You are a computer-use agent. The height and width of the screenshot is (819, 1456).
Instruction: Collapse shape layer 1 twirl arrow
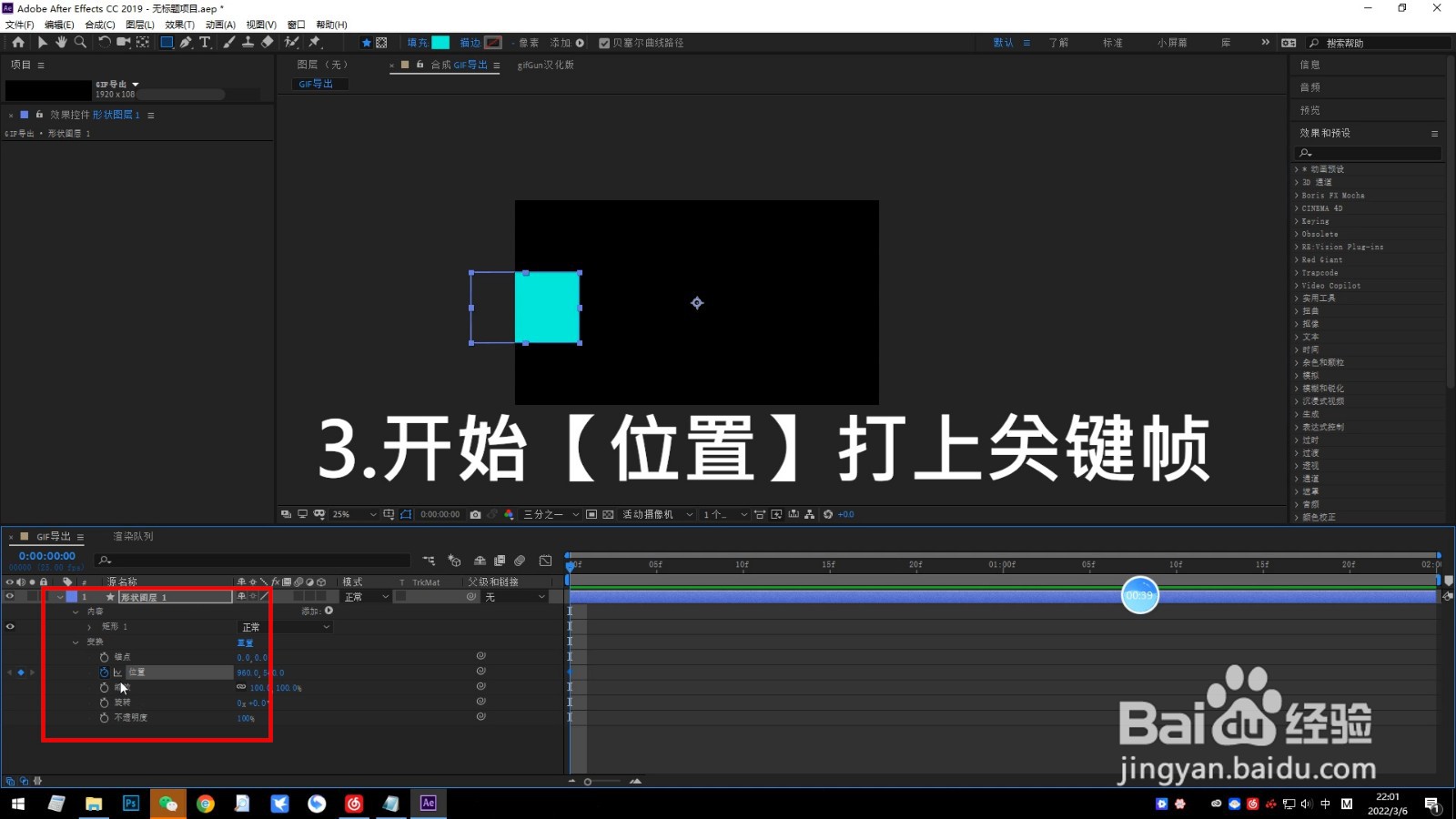pyautogui.click(x=60, y=597)
